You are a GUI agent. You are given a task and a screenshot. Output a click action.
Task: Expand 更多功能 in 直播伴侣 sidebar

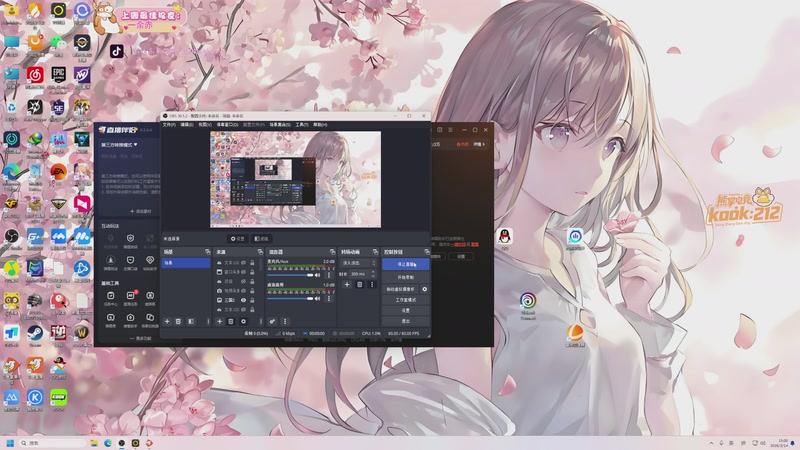[140, 338]
